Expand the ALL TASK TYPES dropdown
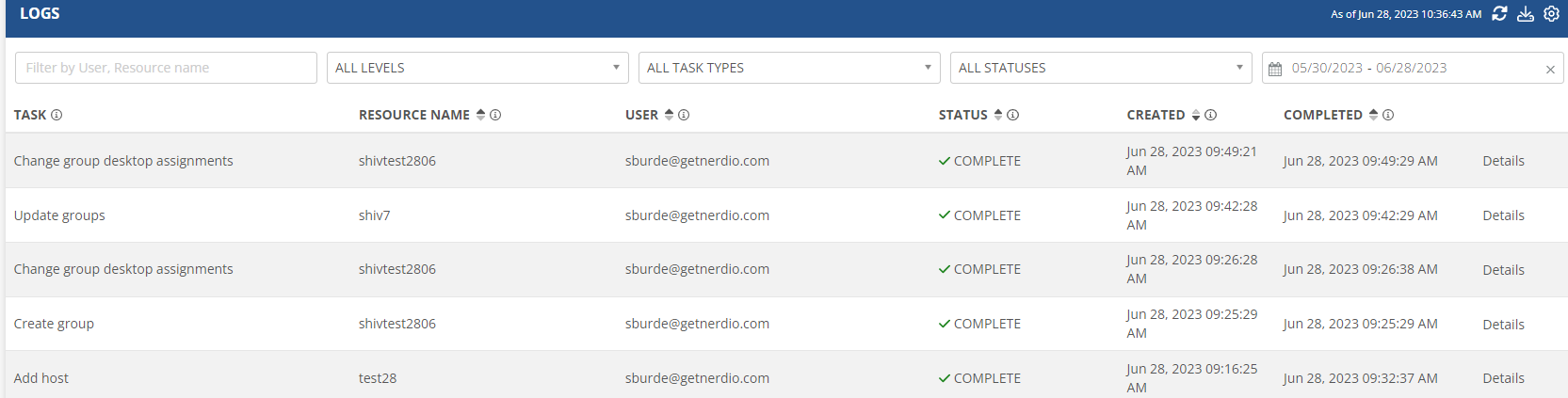Screen dimensions: 1568x398 click(x=789, y=68)
